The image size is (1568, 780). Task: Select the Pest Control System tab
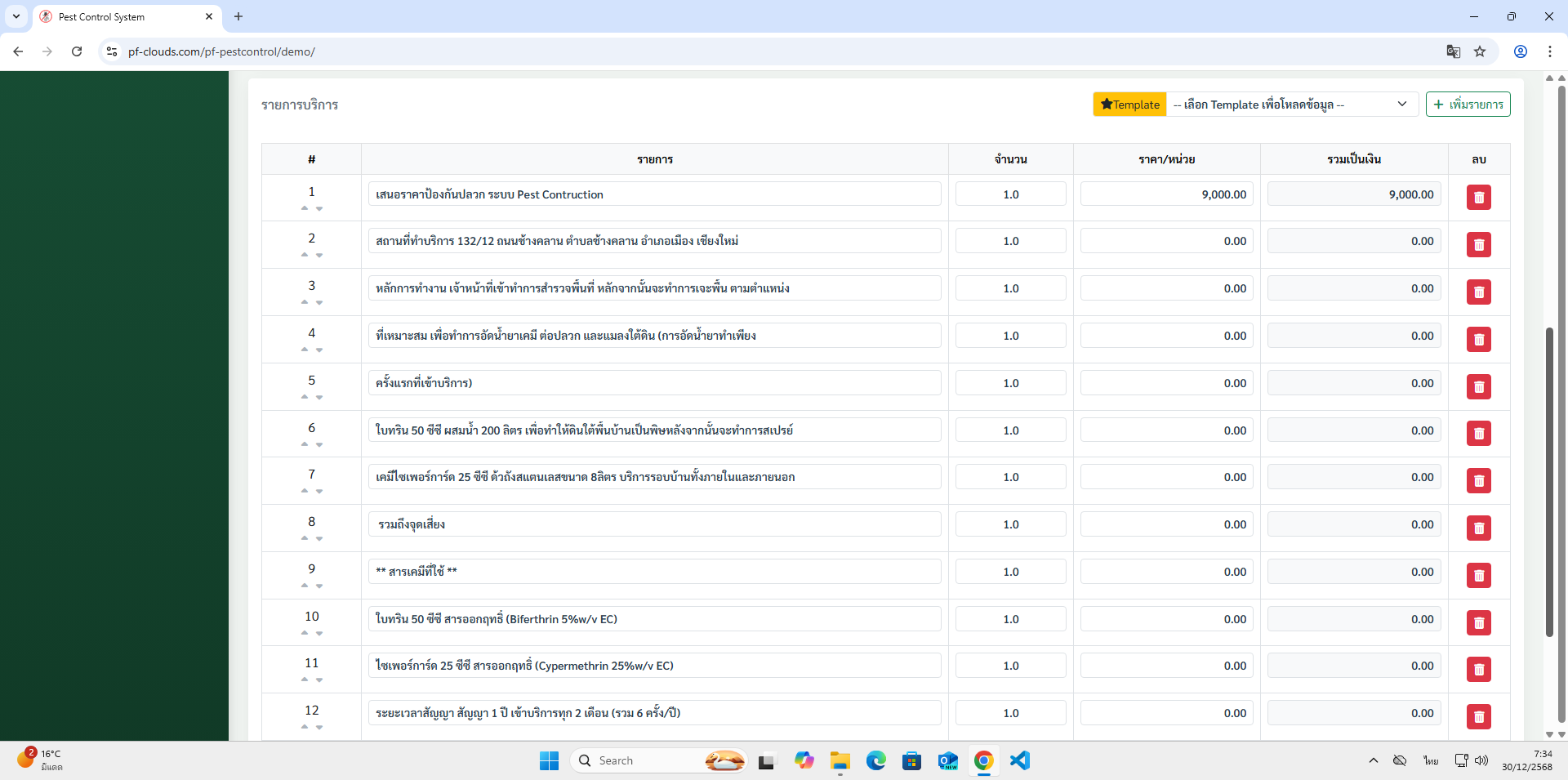pyautogui.click(x=122, y=16)
